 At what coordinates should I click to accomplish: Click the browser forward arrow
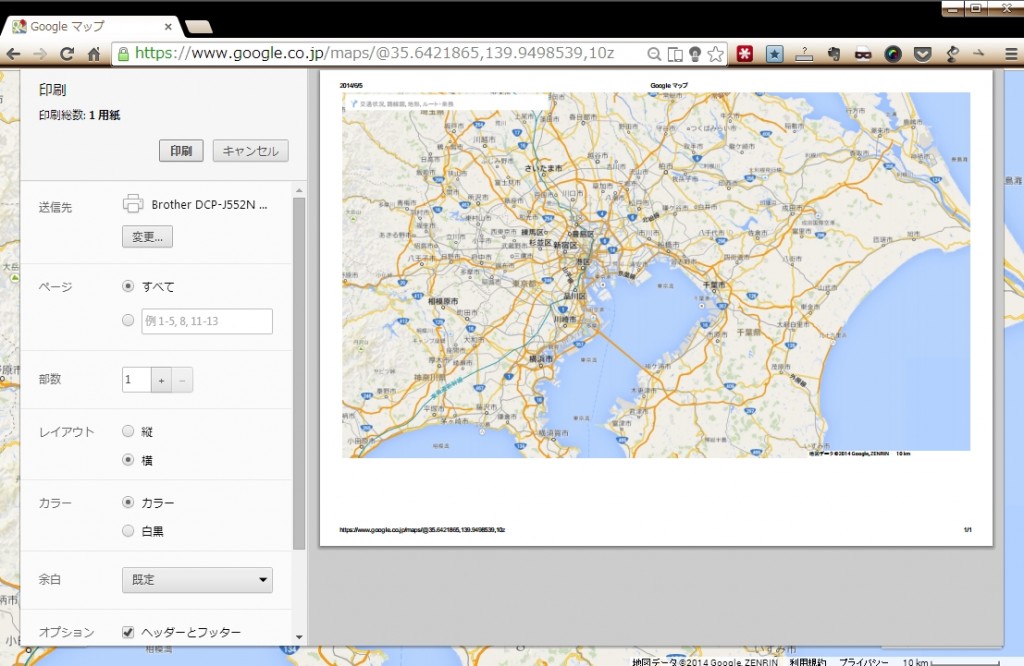40,54
